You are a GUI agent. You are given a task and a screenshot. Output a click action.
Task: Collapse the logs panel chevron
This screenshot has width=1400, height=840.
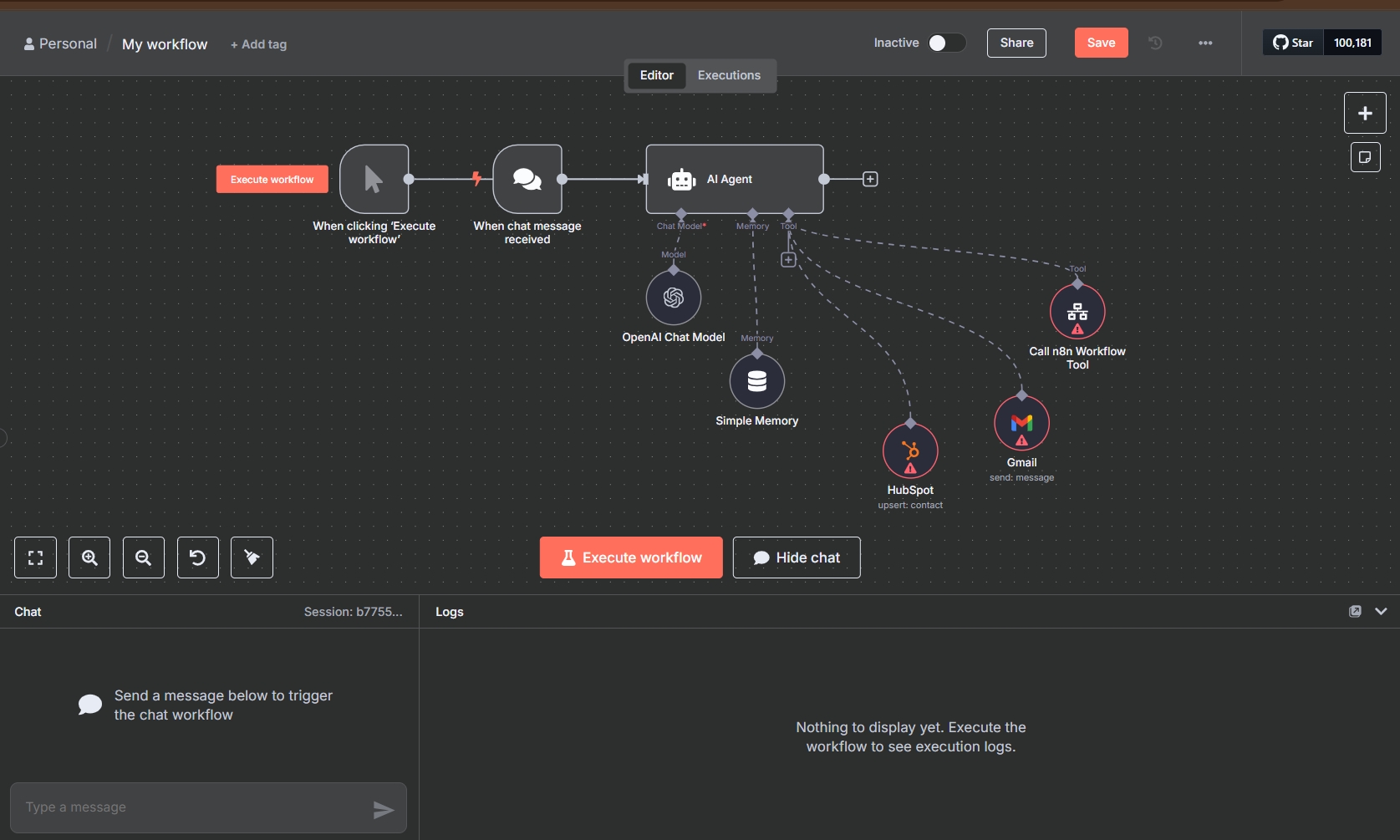[1381, 611]
